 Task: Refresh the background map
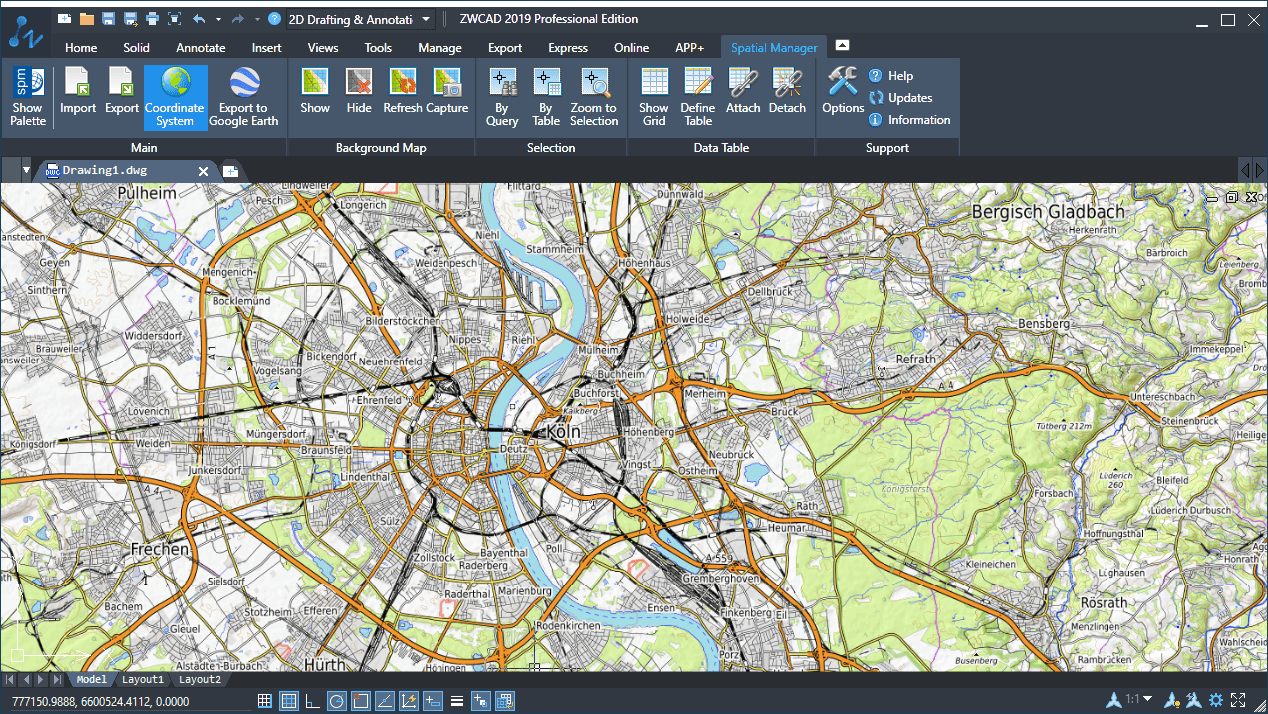pos(403,92)
